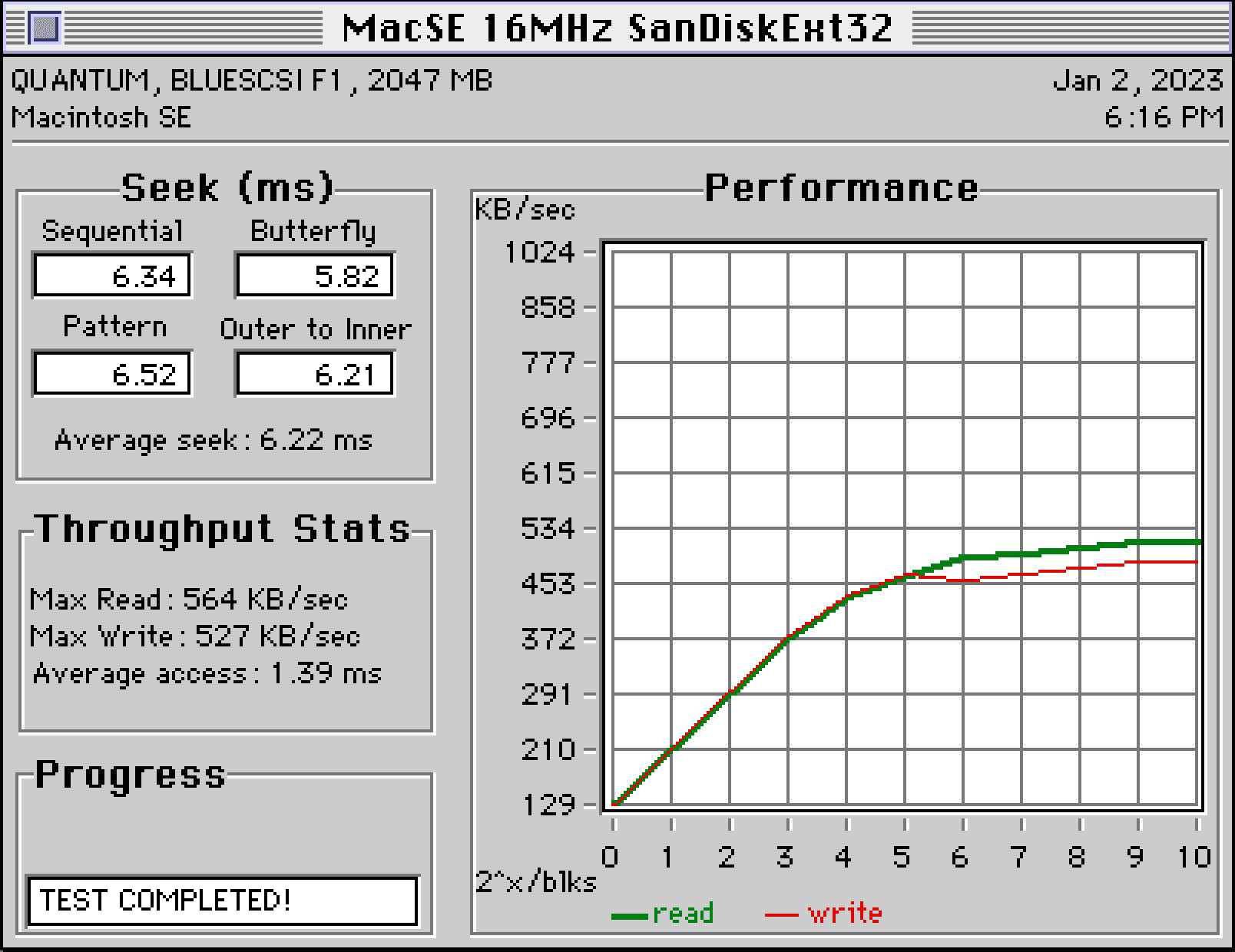Click the Average access time line
The width and height of the screenshot is (1235, 952).
pyautogui.click(x=207, y=673)
